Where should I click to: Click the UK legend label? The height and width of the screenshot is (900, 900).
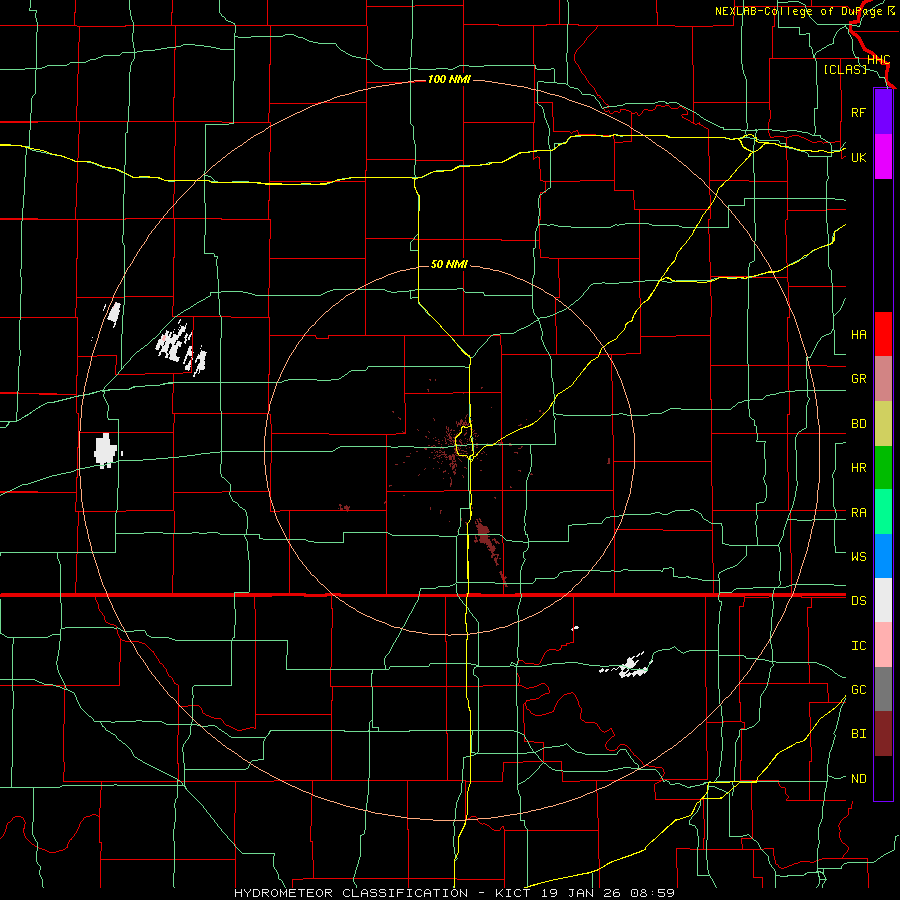(858, 157)
